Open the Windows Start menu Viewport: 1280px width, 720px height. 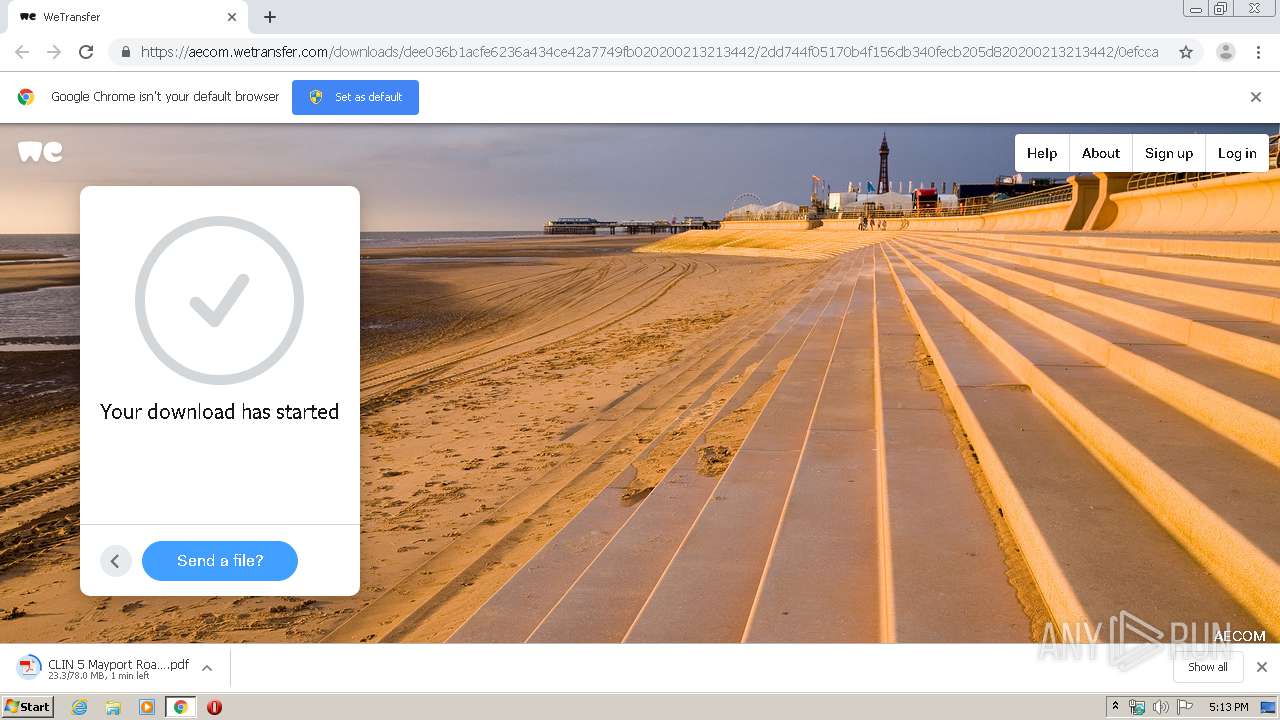click(28, 707)
